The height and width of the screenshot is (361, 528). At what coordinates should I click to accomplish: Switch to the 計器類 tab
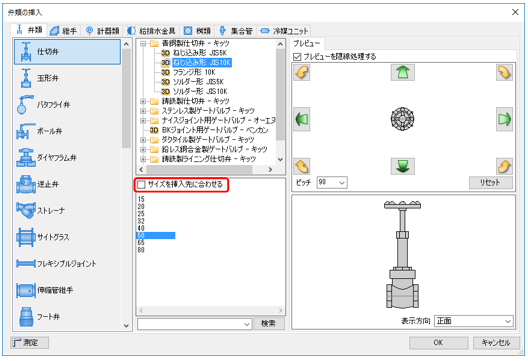(103, 31)
